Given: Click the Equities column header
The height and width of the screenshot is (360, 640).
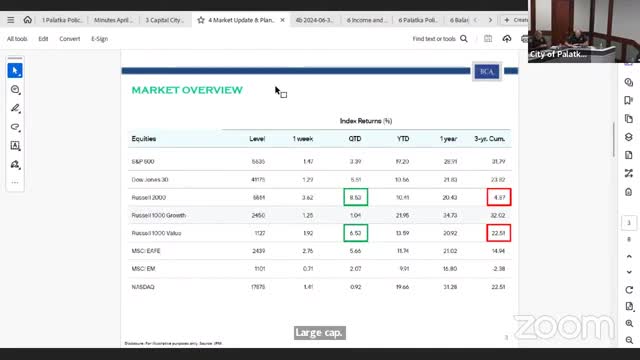Looking at the screenshot, I should (144, 139).
